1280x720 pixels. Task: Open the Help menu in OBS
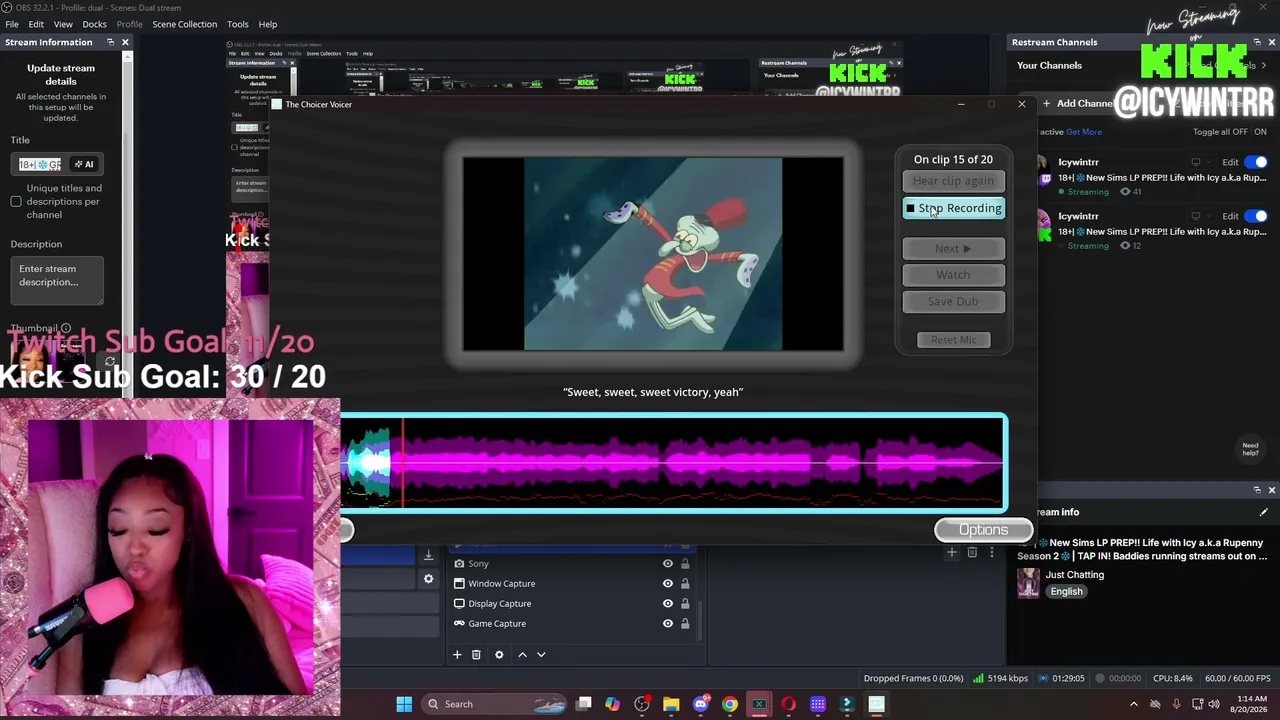click(x=268, y=24)
